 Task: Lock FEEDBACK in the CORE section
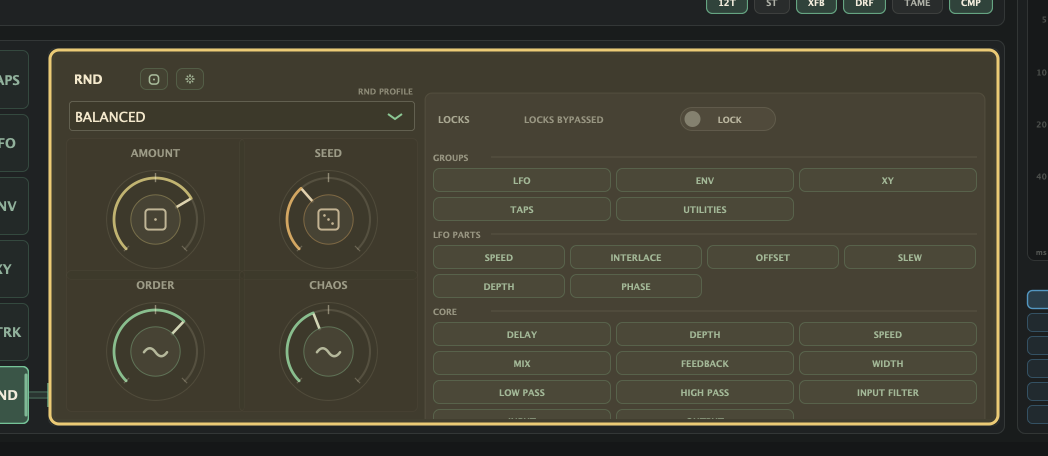(704, 363)
